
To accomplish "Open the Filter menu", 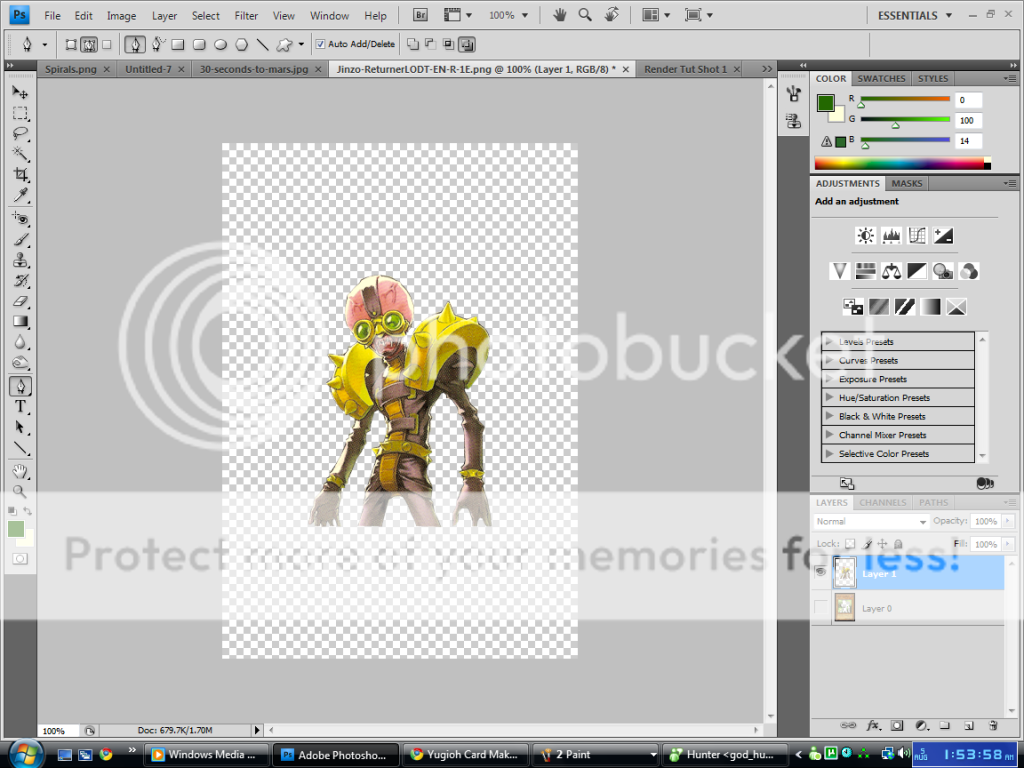I will click(246, 15).
